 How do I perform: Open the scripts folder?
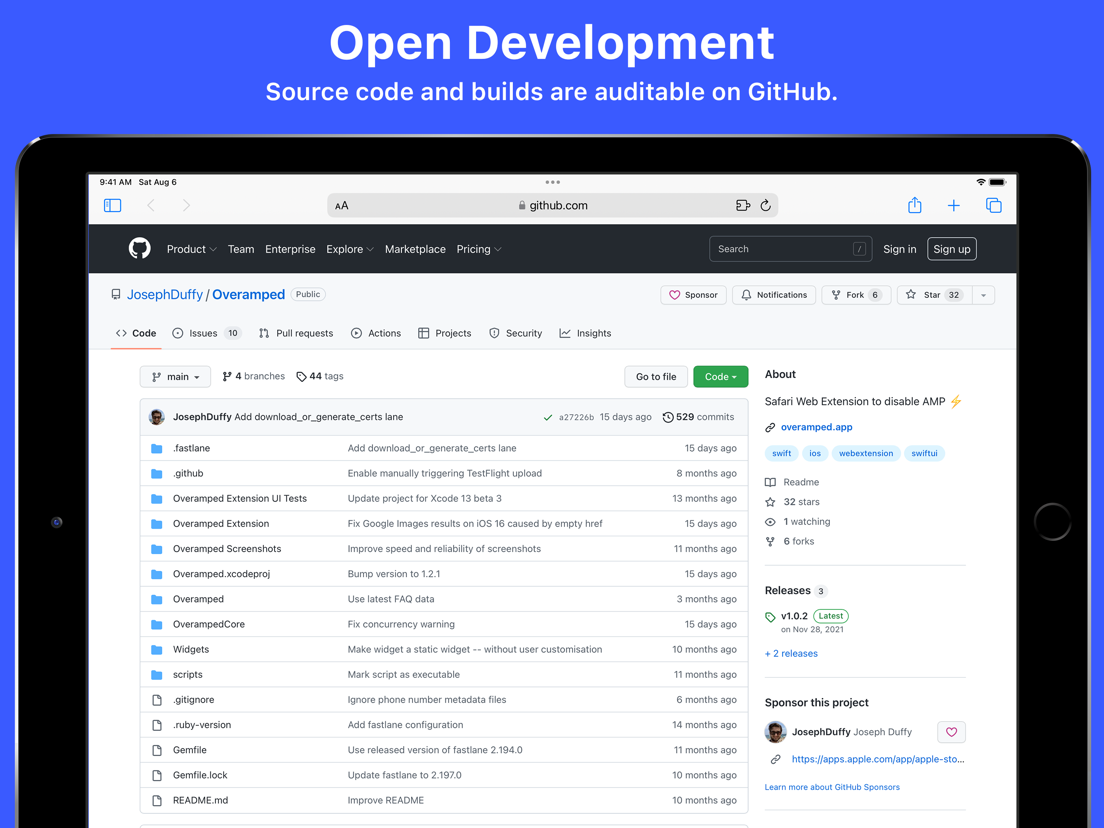(x=188, y=675)
